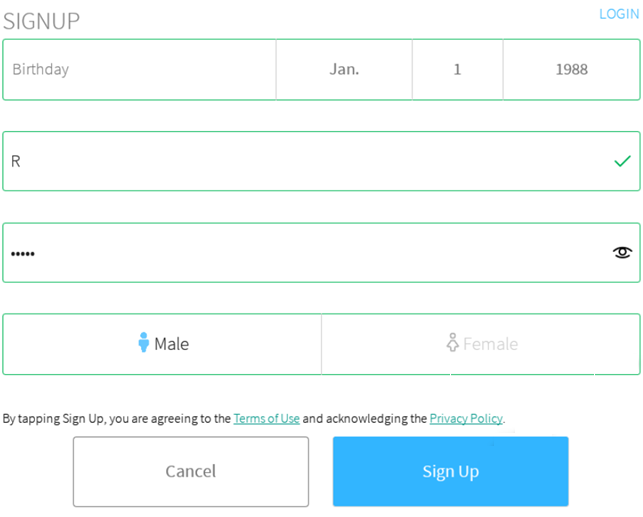Select the Female gender label

[x=490, y=344]
